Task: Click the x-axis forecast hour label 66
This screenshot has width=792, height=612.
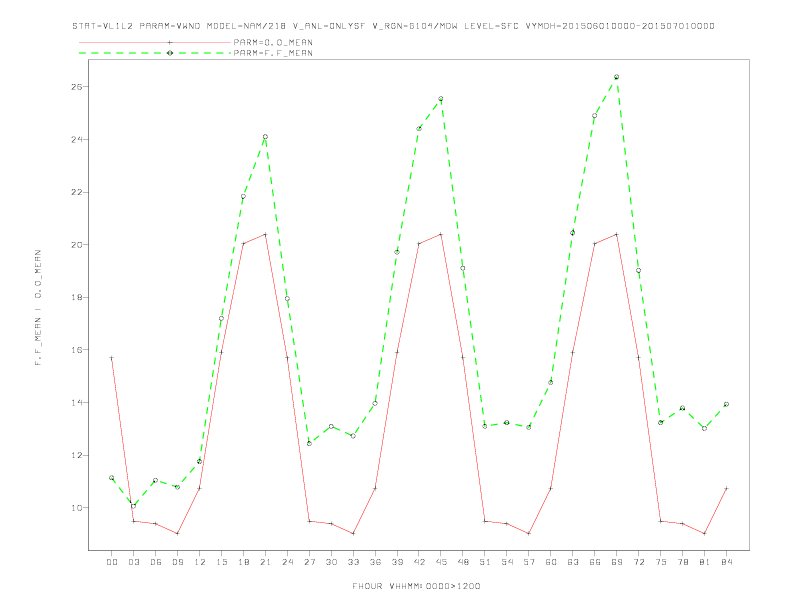Action: coord(595,562)
